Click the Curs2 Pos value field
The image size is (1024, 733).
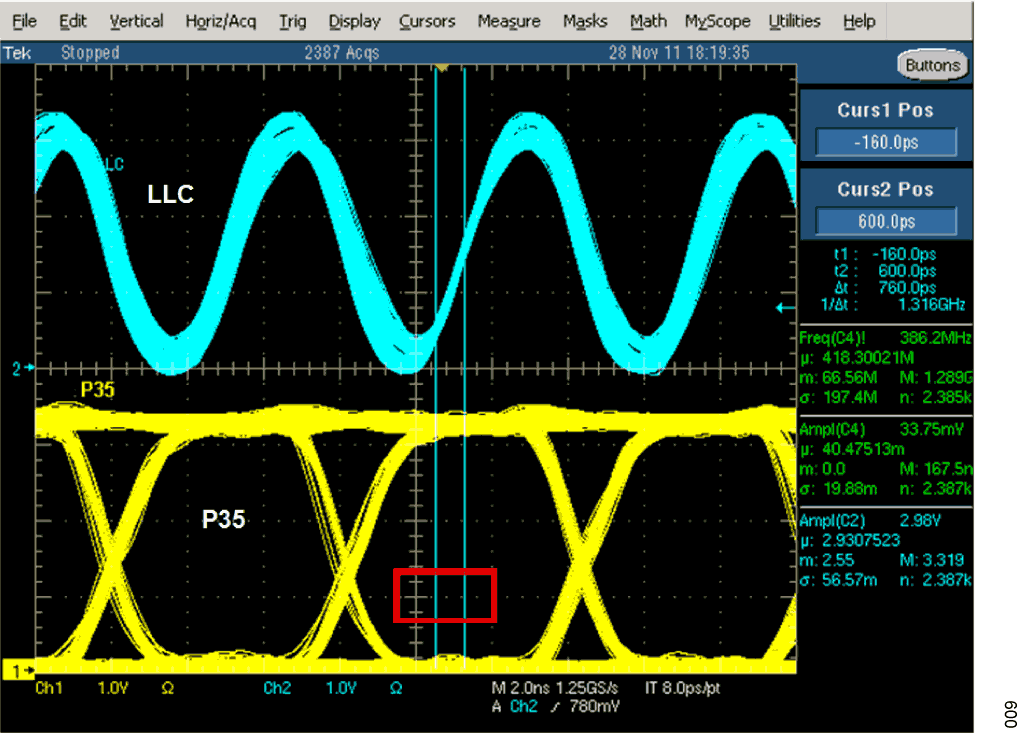886,222
